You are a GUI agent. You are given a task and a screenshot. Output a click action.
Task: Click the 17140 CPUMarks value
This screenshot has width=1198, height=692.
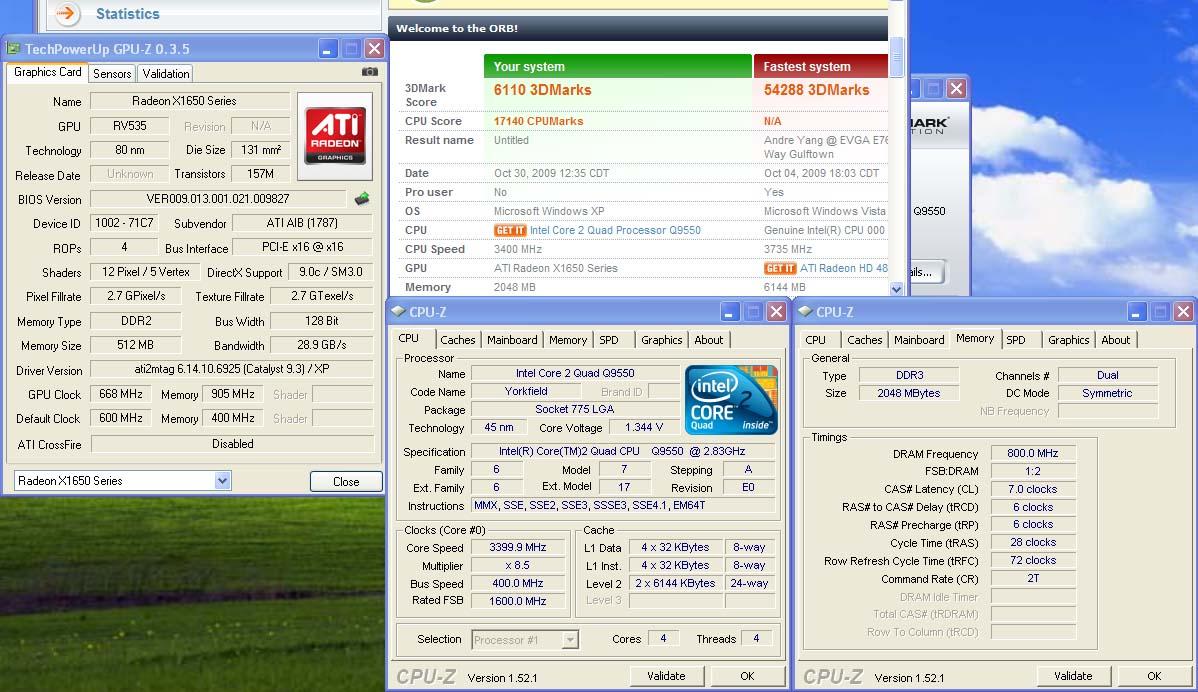(539, 121)
